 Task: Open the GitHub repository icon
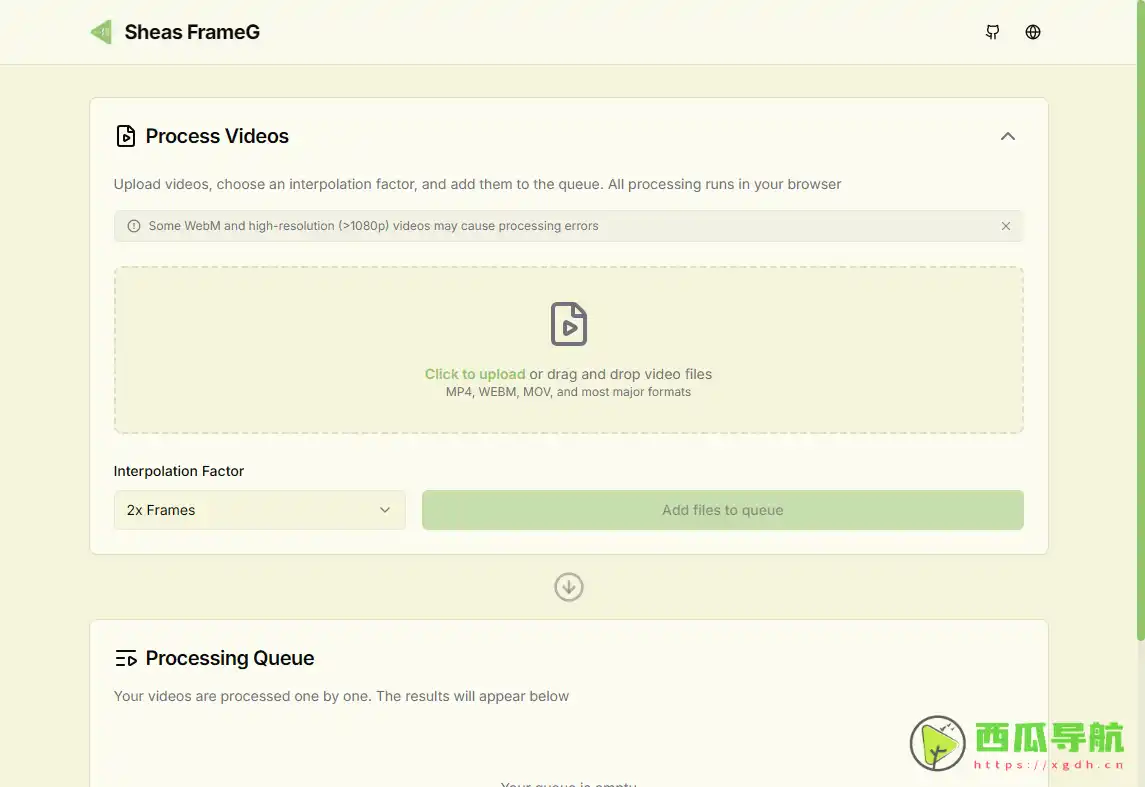pyautogui.click(x=992, y=32)
